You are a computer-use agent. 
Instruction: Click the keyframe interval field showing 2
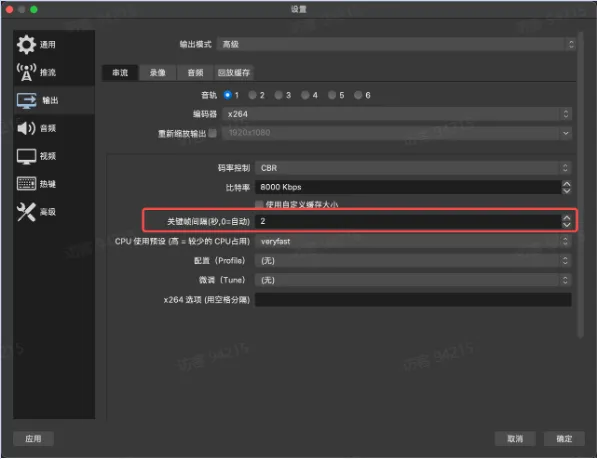[x=408, y=221]
